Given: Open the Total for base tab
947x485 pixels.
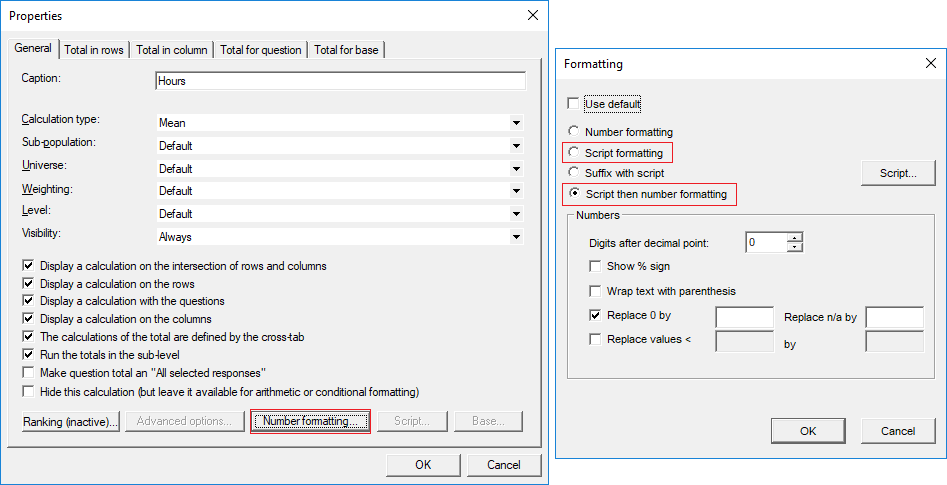Looking at the screenshot, I should [346, 50].
